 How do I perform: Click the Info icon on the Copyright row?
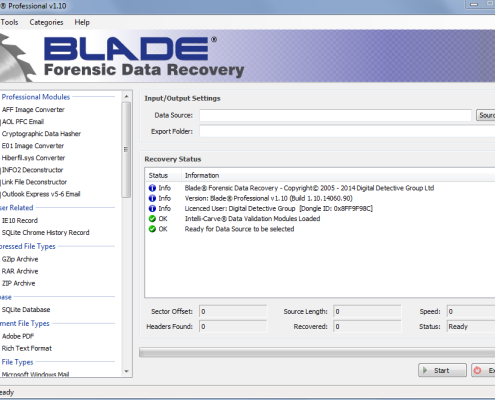click(x=152, y=188)
